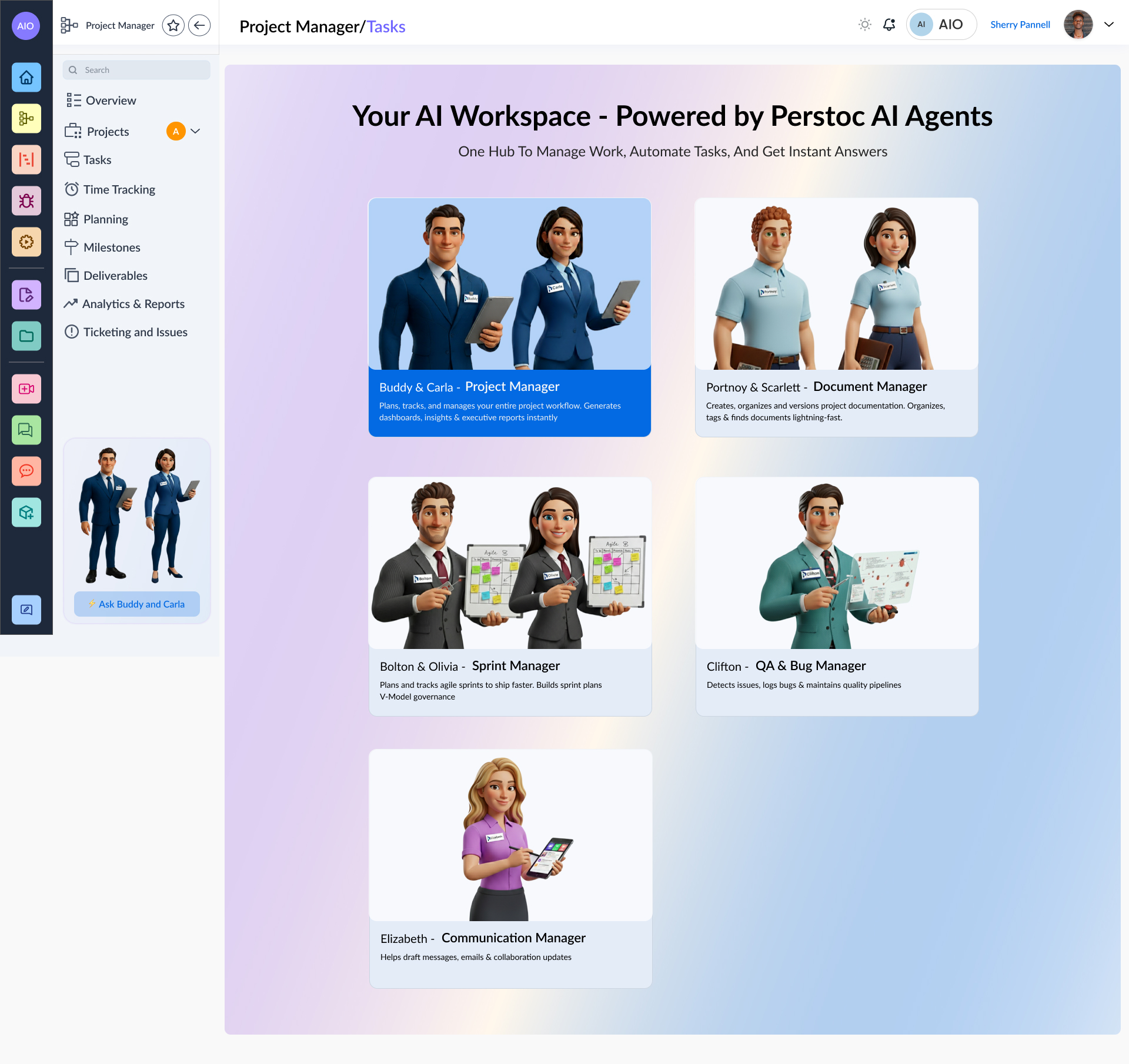
Task: Go to Time Tracking in sidebar
Action: [x=119, y=189]
